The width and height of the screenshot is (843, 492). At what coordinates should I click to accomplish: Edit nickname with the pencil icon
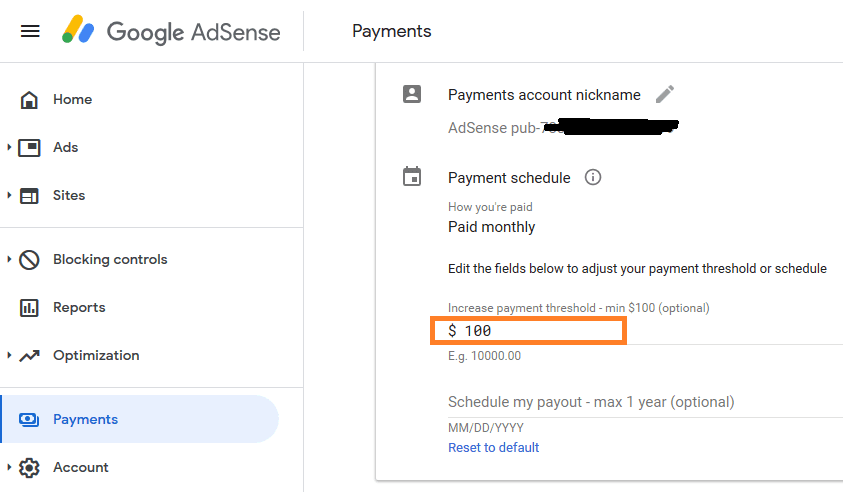(x=665, y=94)
